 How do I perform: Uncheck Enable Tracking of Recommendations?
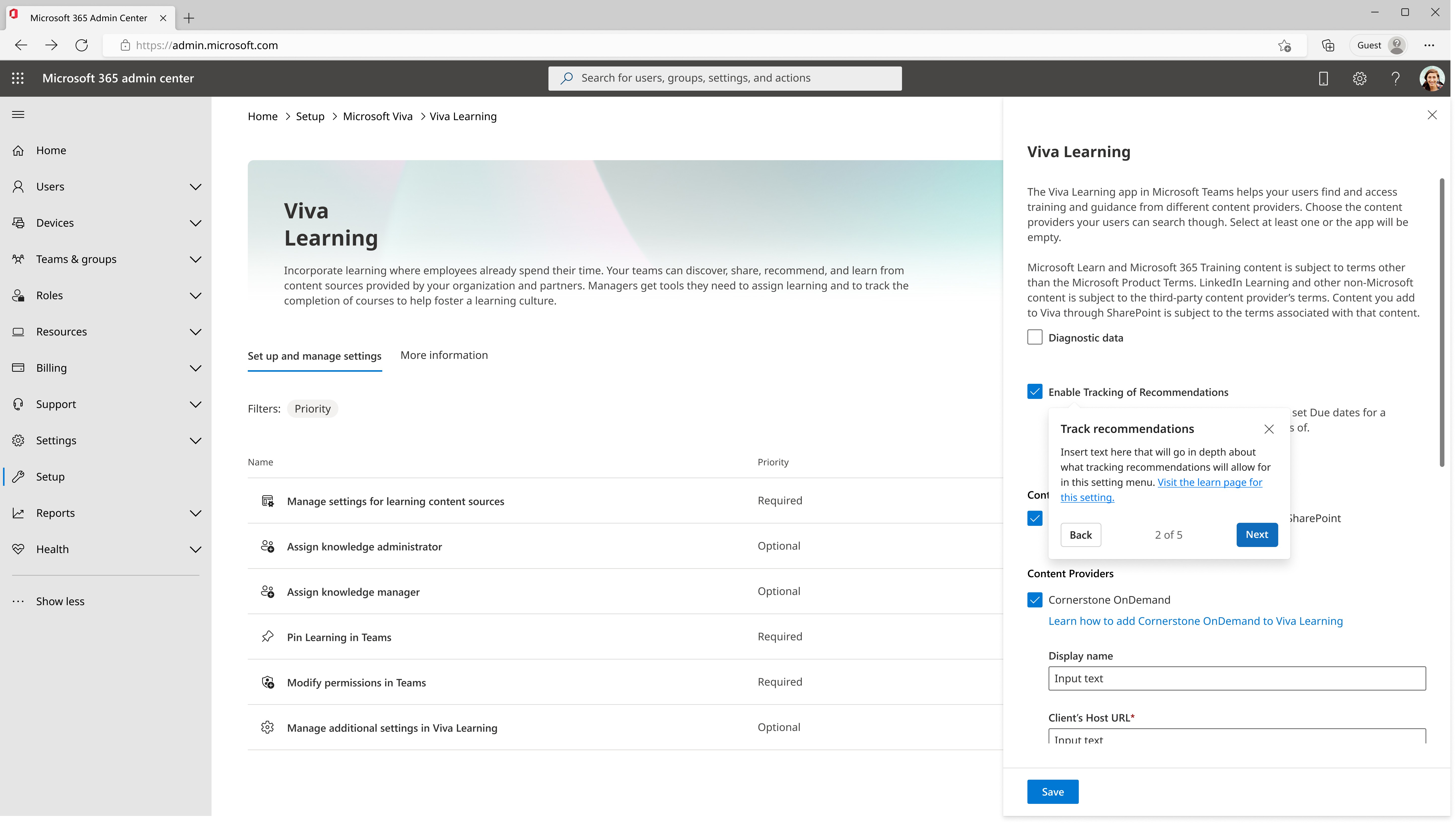[1034, 392]
